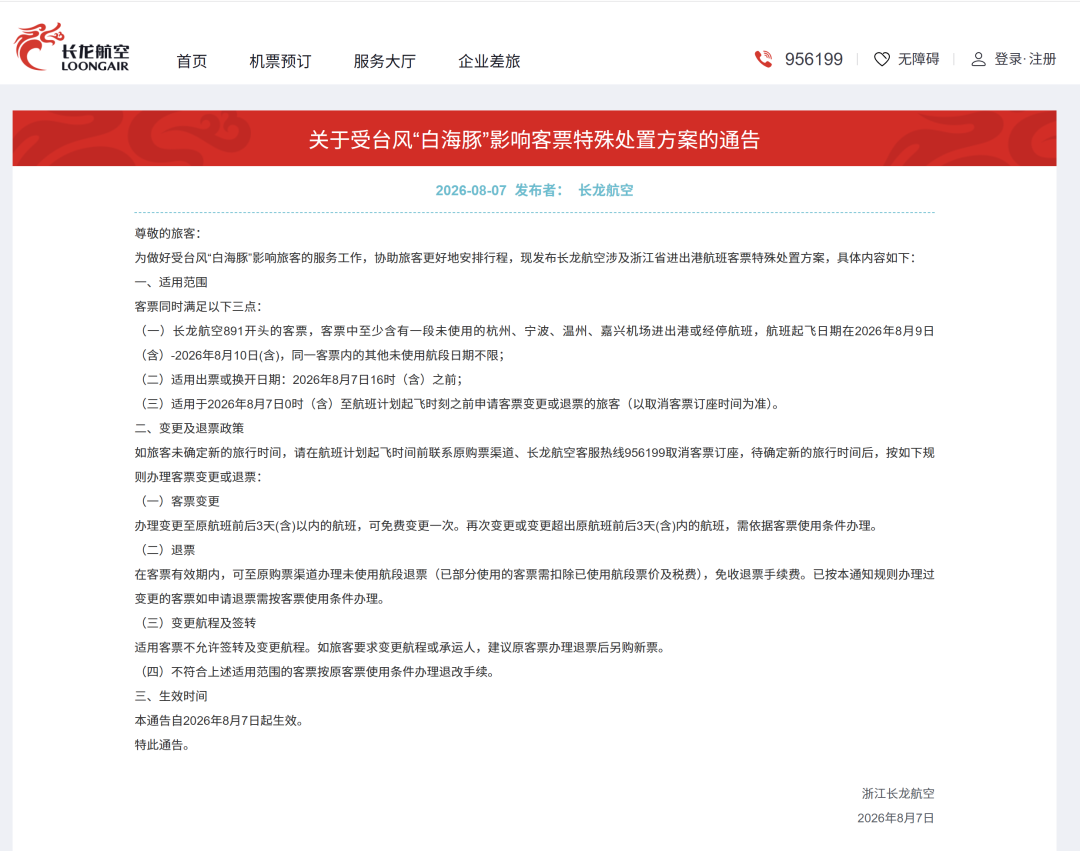
Task: Open the user profile icon
Action: coord(978,59)
